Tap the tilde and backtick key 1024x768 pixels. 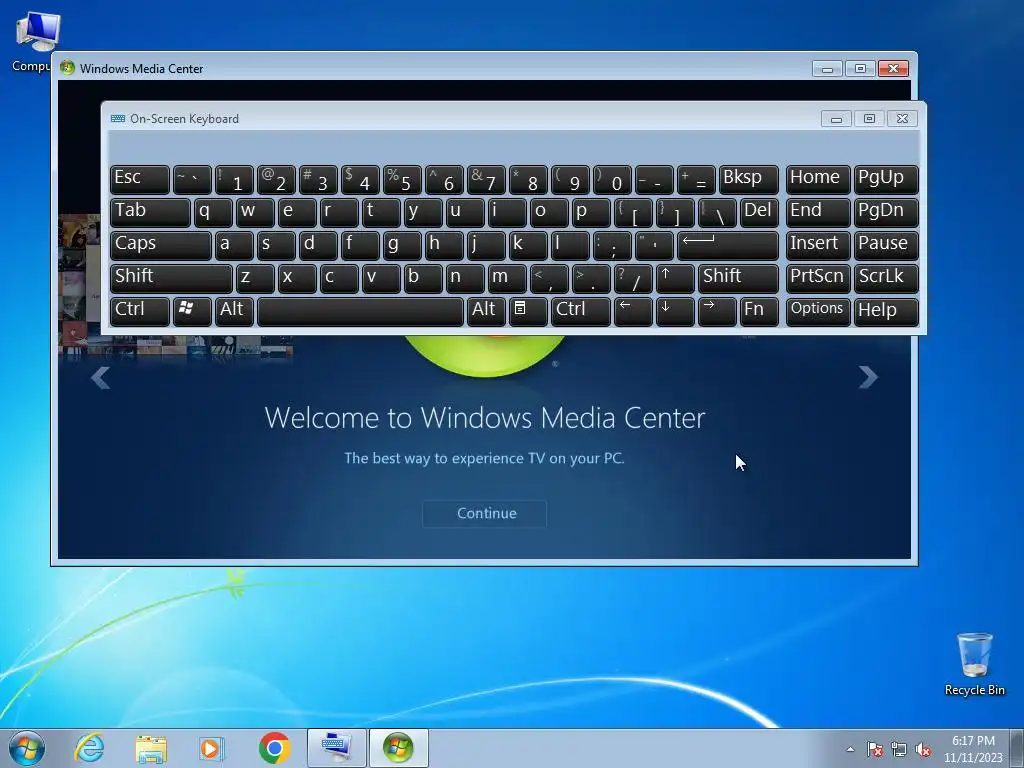pyautogui.click(x=192, y=180)
